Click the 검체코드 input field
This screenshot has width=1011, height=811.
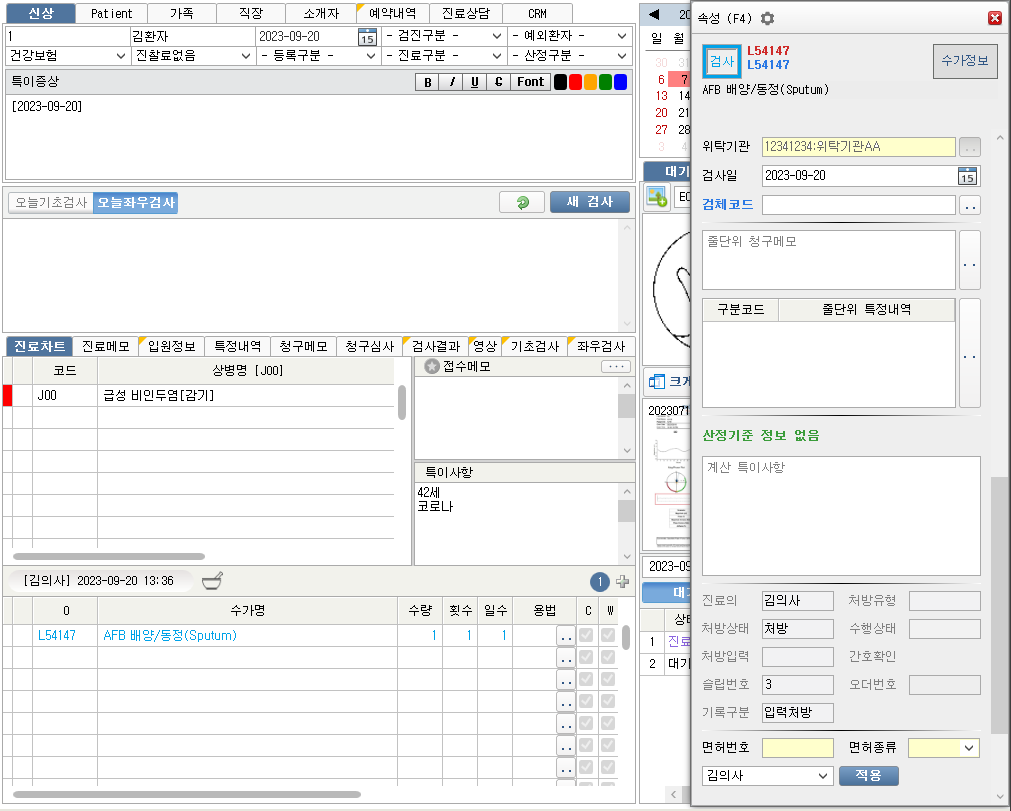click(858, 205)
